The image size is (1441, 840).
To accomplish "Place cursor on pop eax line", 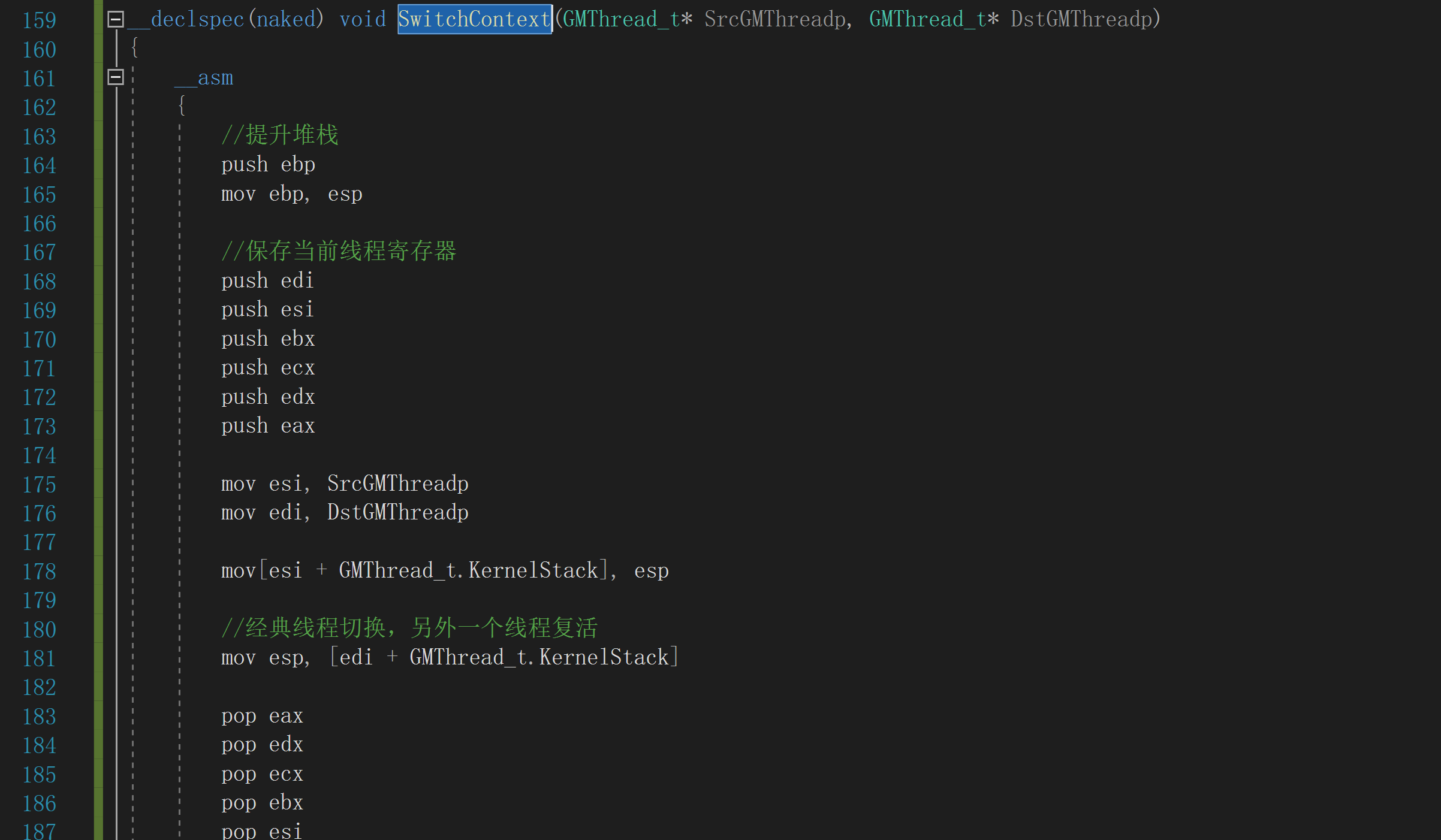I will click(262, 716).
